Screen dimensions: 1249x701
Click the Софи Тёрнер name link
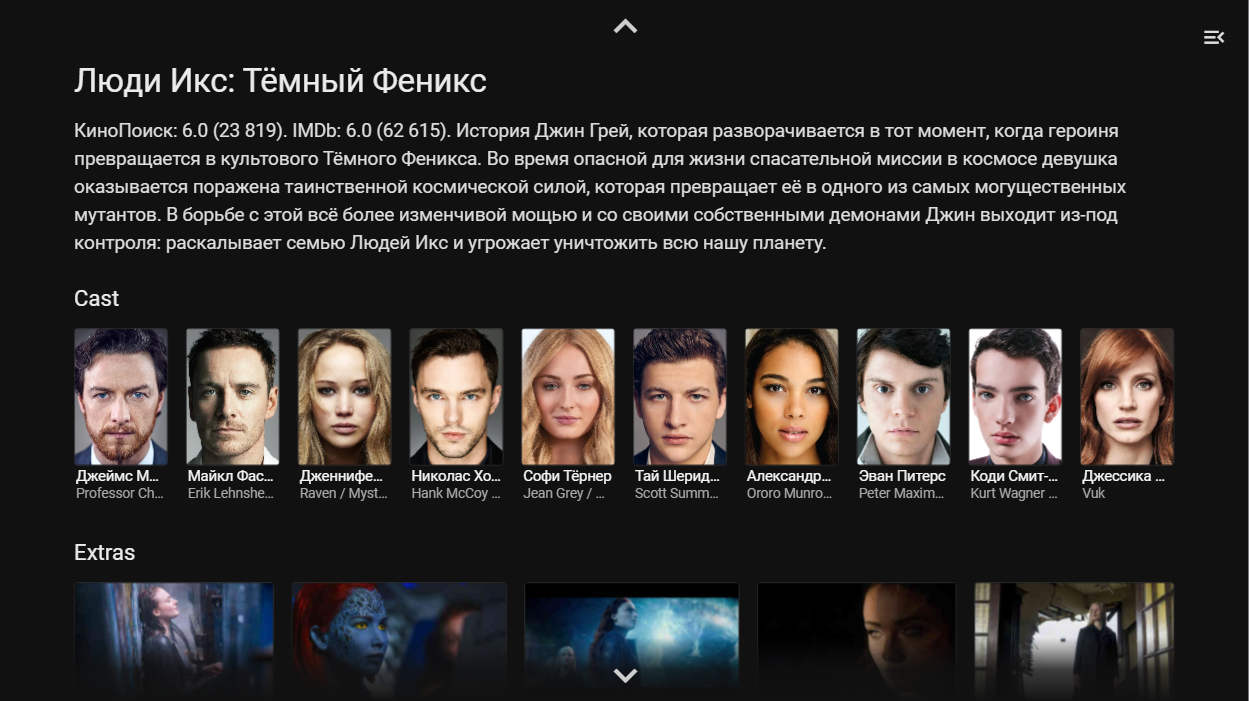coord(567,476)
